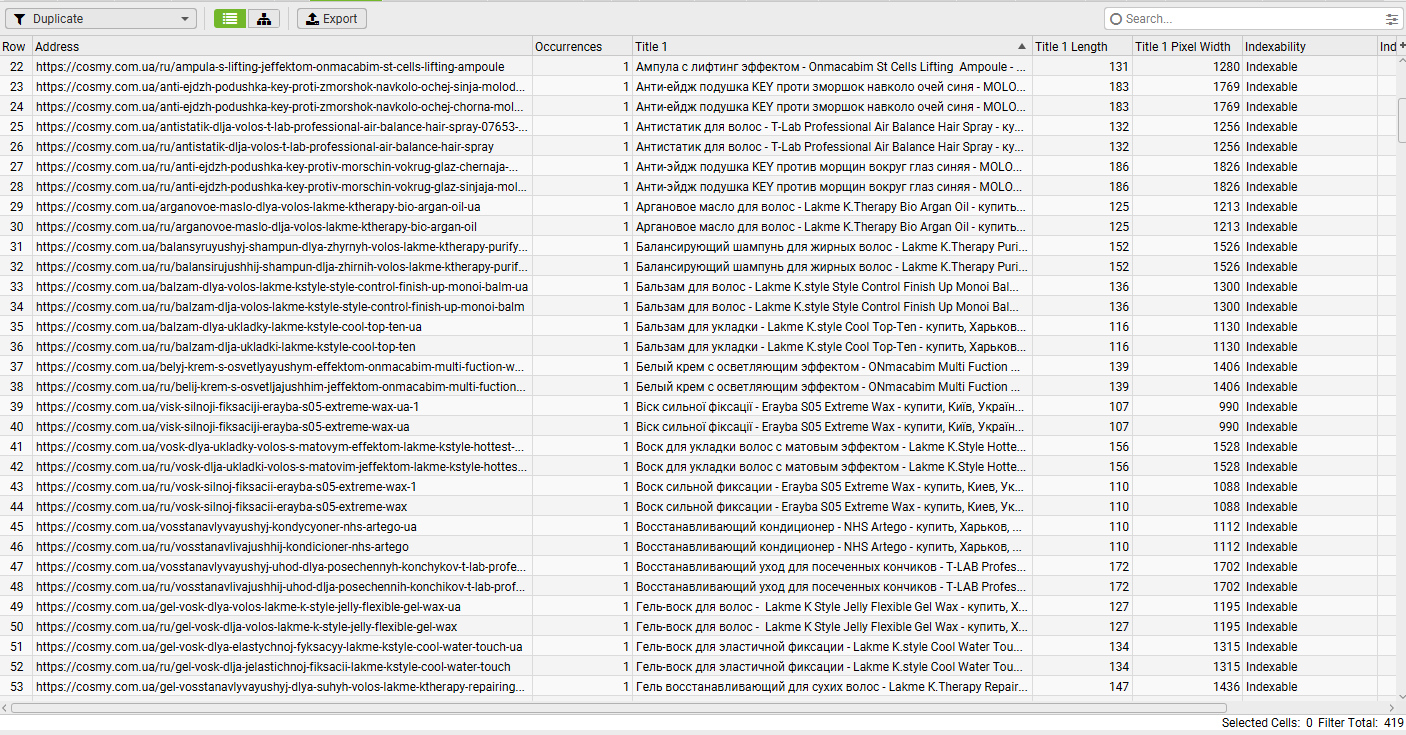Sort by the Address column header

tap(282, 46)
